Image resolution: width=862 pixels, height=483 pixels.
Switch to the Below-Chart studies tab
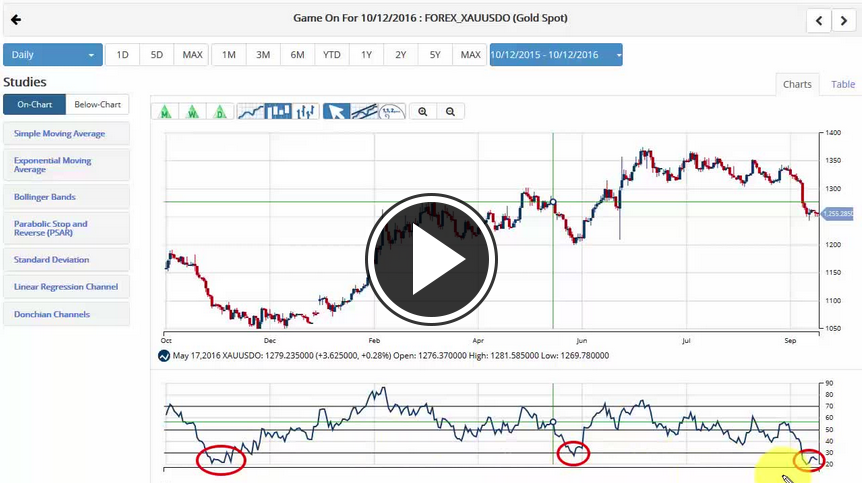click(97, 104)
